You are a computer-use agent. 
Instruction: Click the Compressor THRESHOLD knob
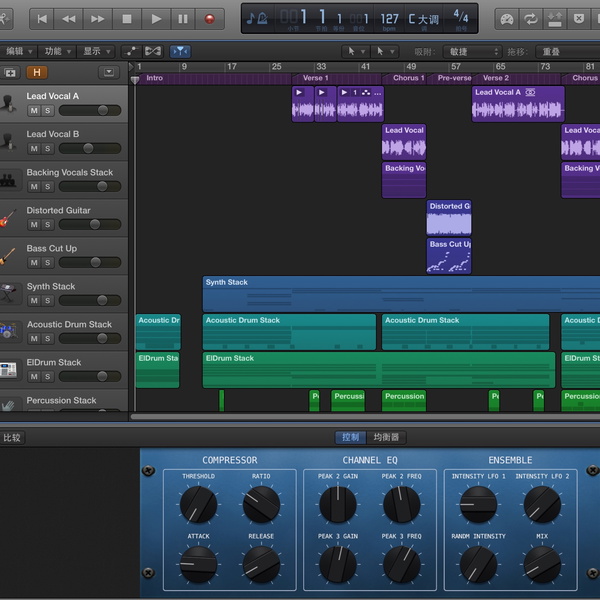(198, 505)
